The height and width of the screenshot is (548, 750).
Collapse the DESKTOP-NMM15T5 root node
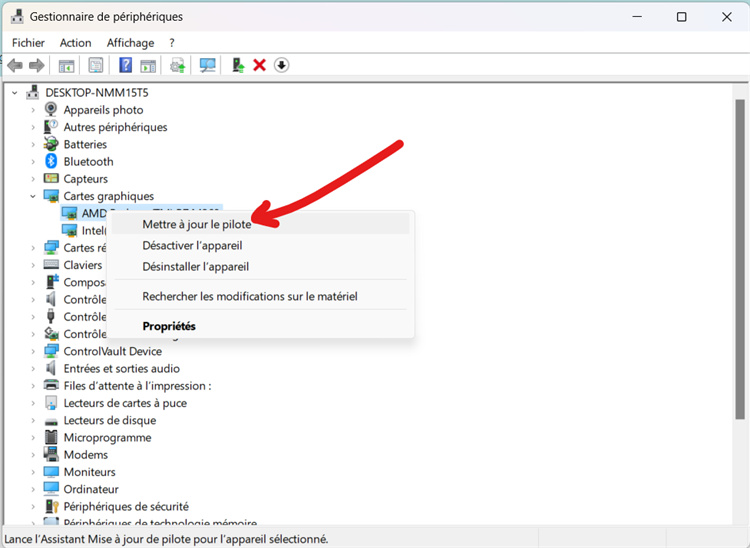click(15, 92)
